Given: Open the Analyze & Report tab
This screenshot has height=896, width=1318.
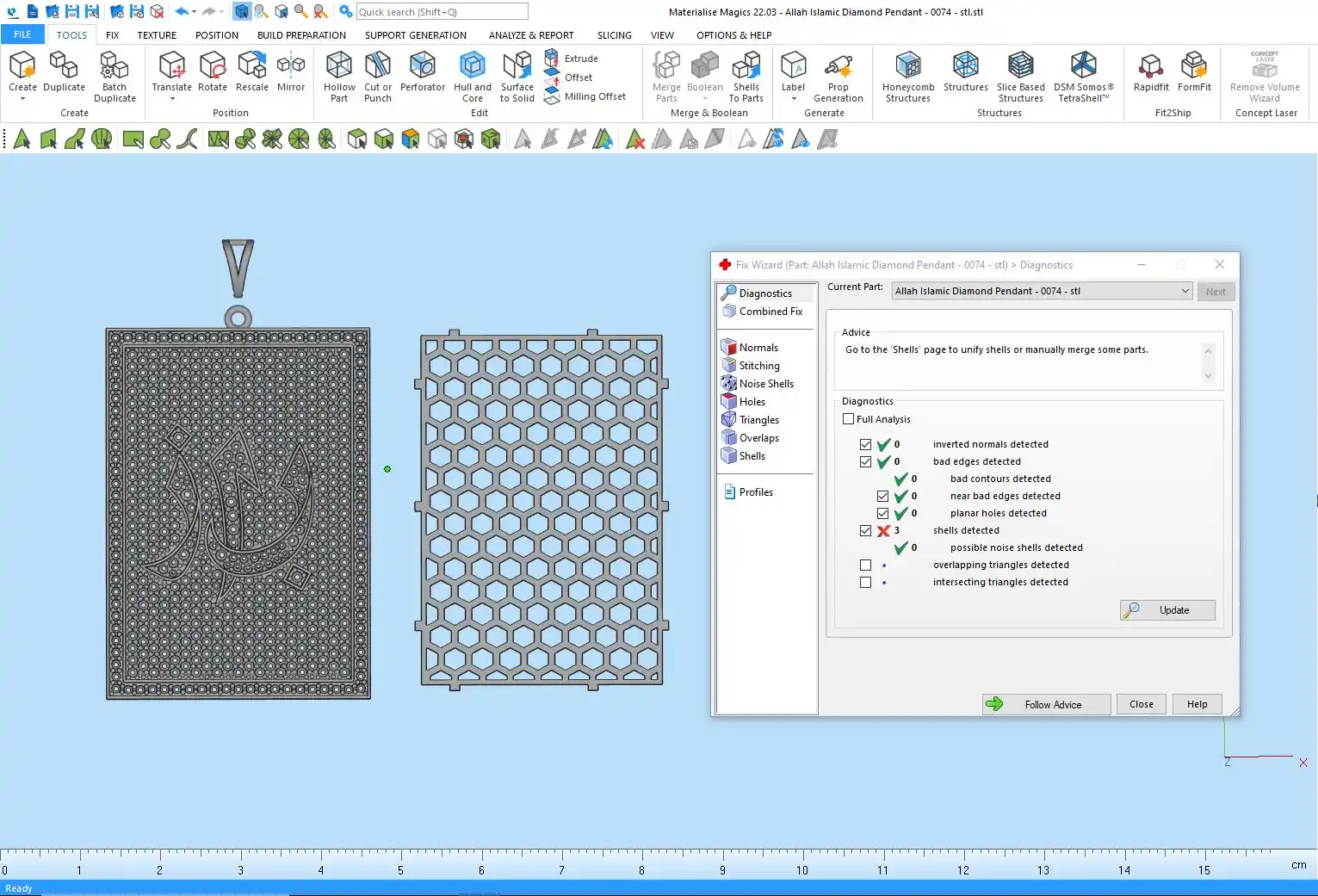Looking at the screenshot, I should coord(530,35).
